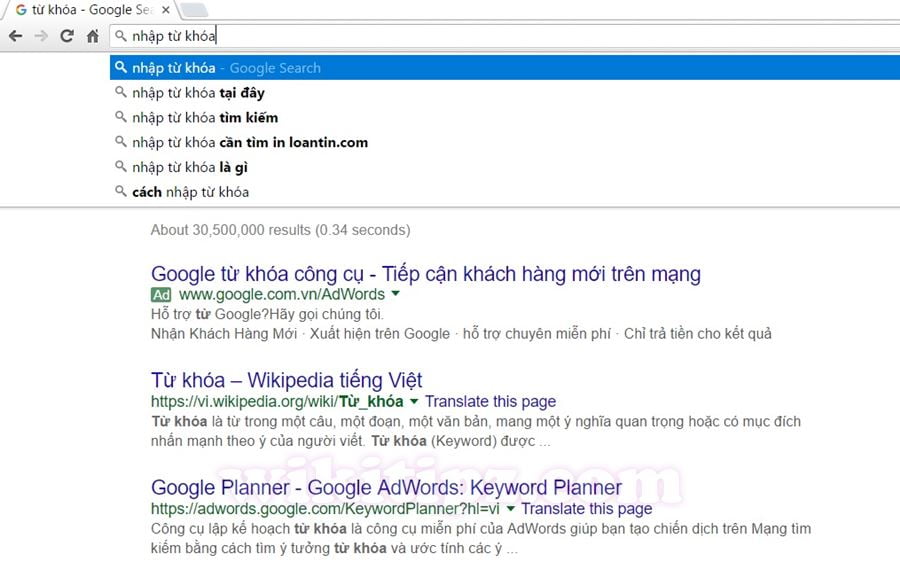Click magnifier icon in highlighted Google Search suggestion
The image size is (900, 569).
[121, 67]
